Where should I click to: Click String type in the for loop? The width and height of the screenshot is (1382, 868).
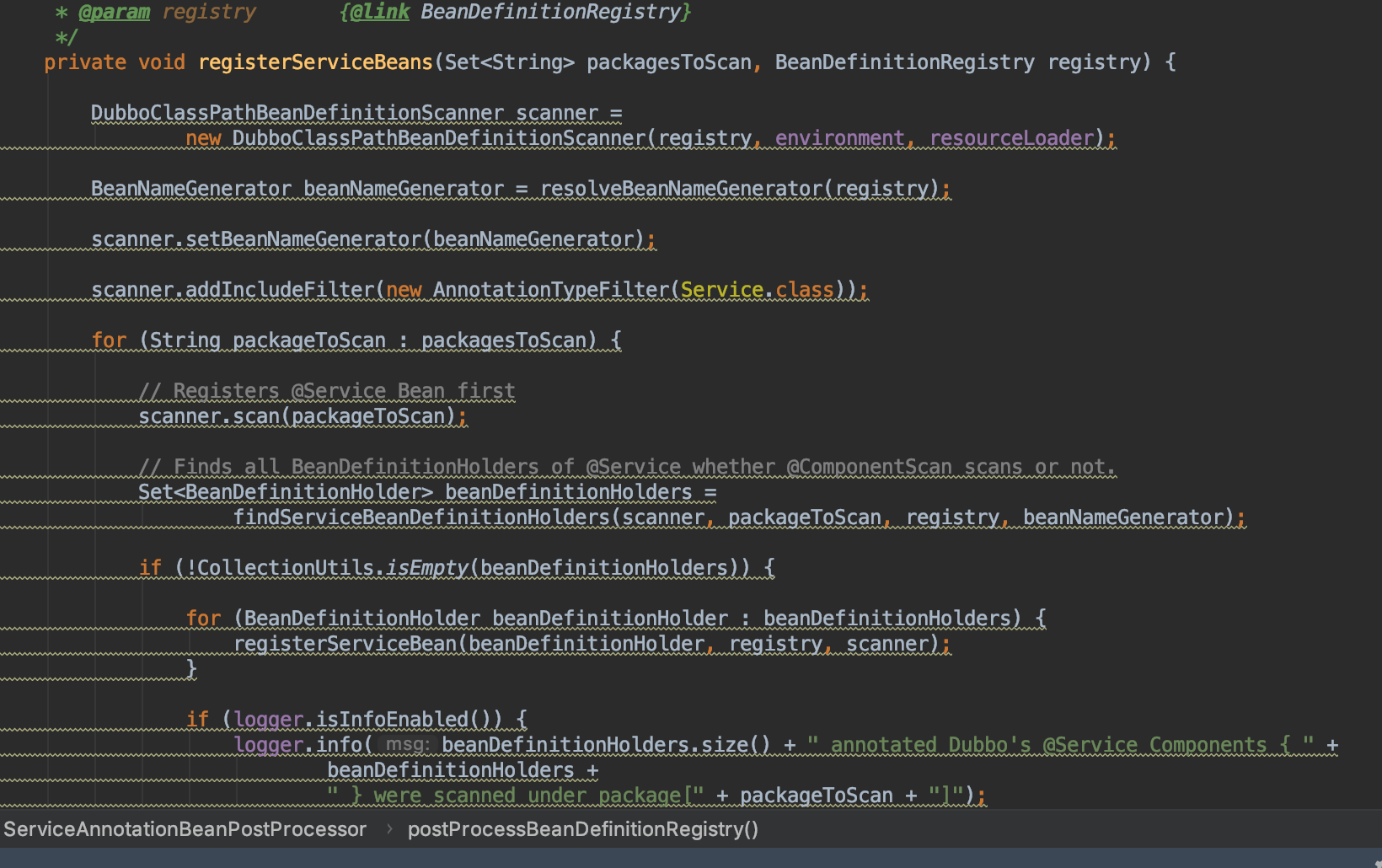click(185, 340)
